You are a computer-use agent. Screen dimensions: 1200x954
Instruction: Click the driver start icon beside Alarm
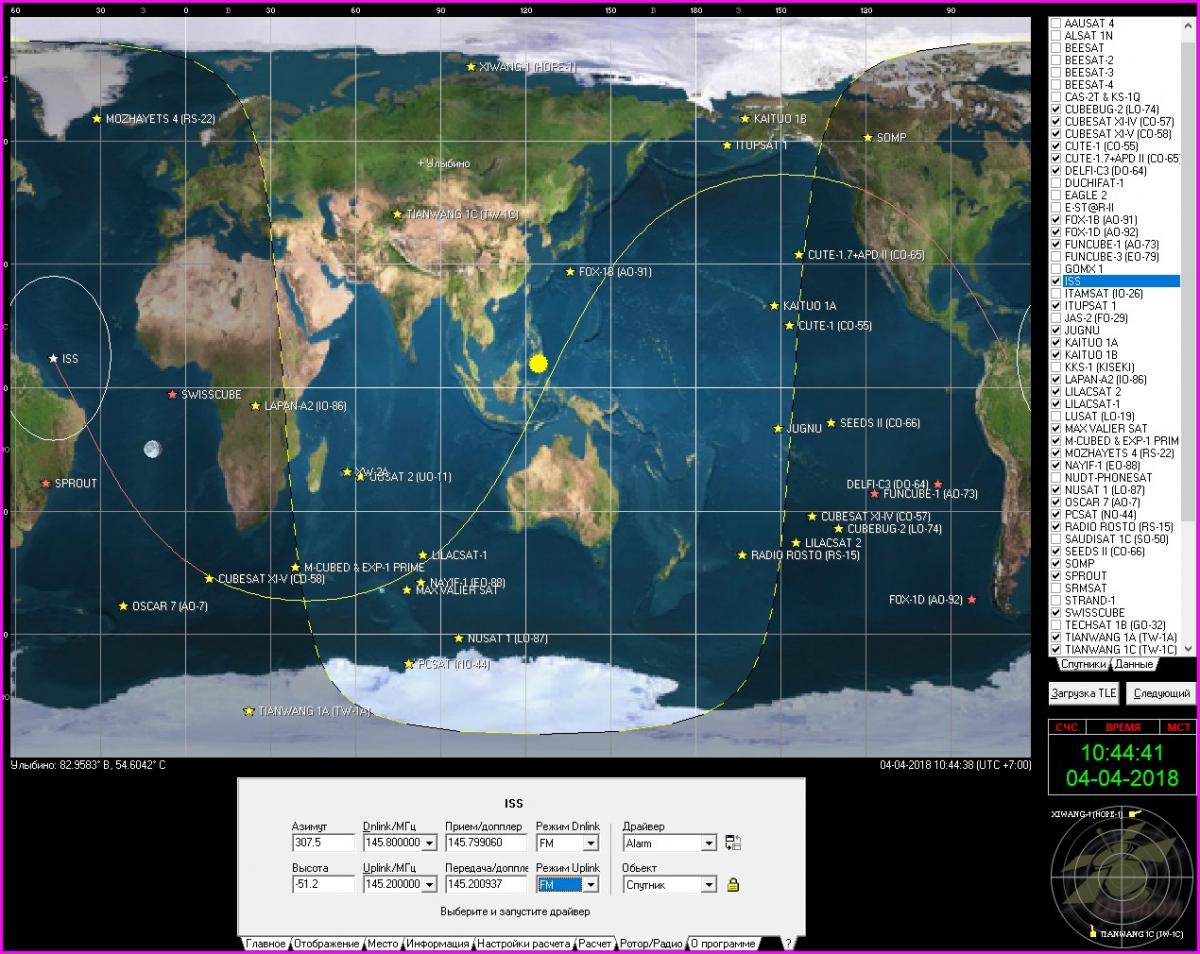point(733,843)
